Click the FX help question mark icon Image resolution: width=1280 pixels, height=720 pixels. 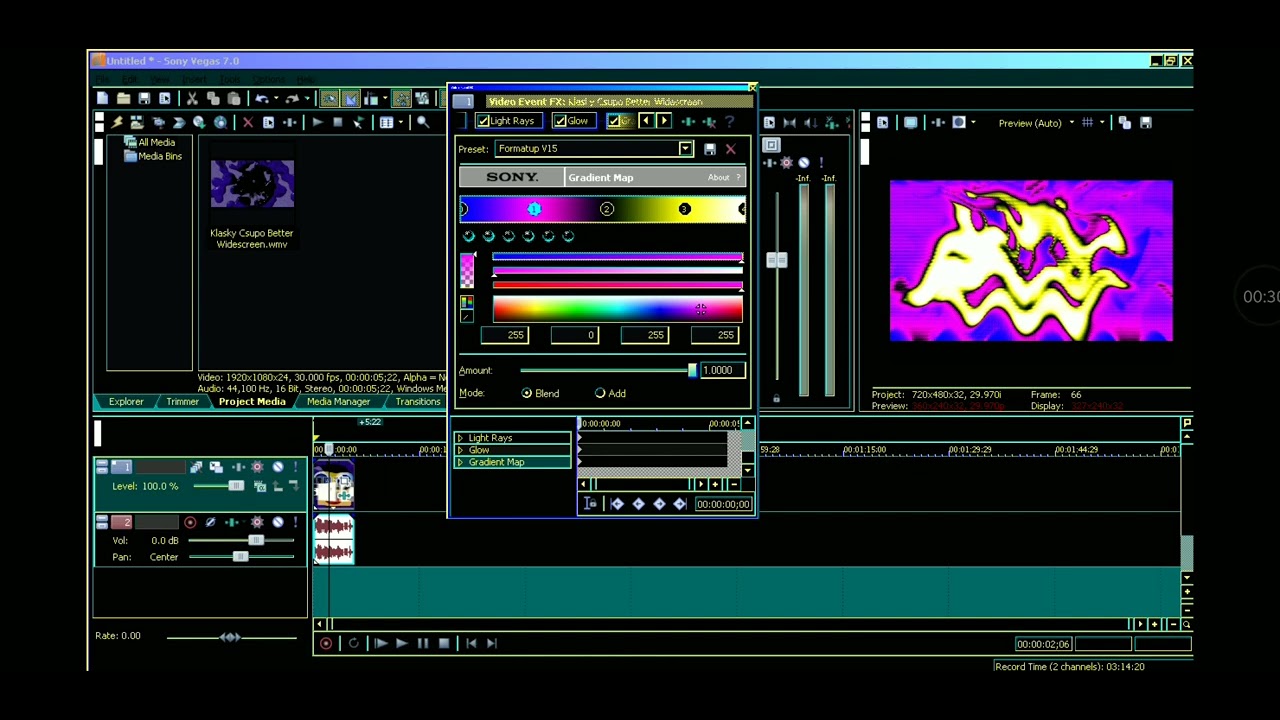[x=729, y=121]
